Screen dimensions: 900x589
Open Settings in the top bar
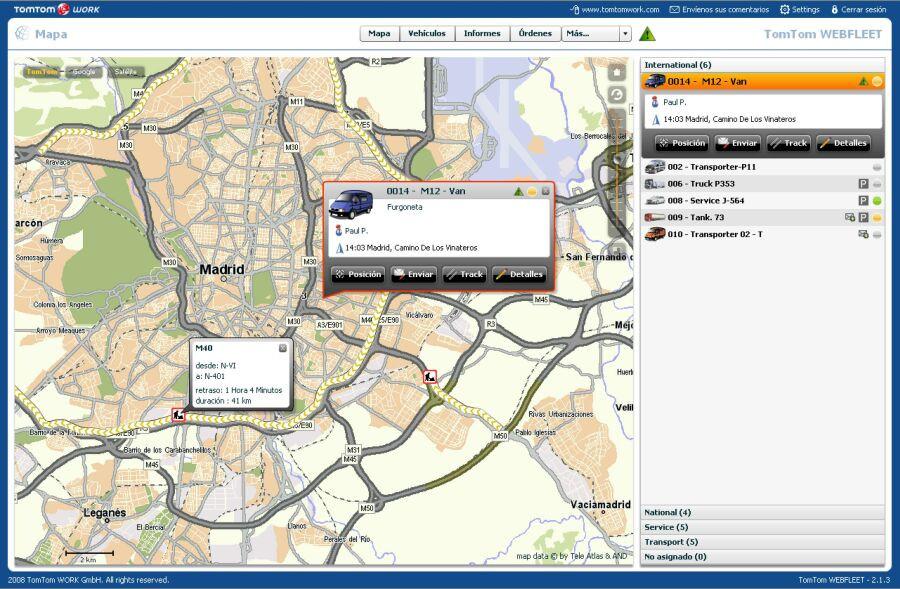[x=800, y=9]
